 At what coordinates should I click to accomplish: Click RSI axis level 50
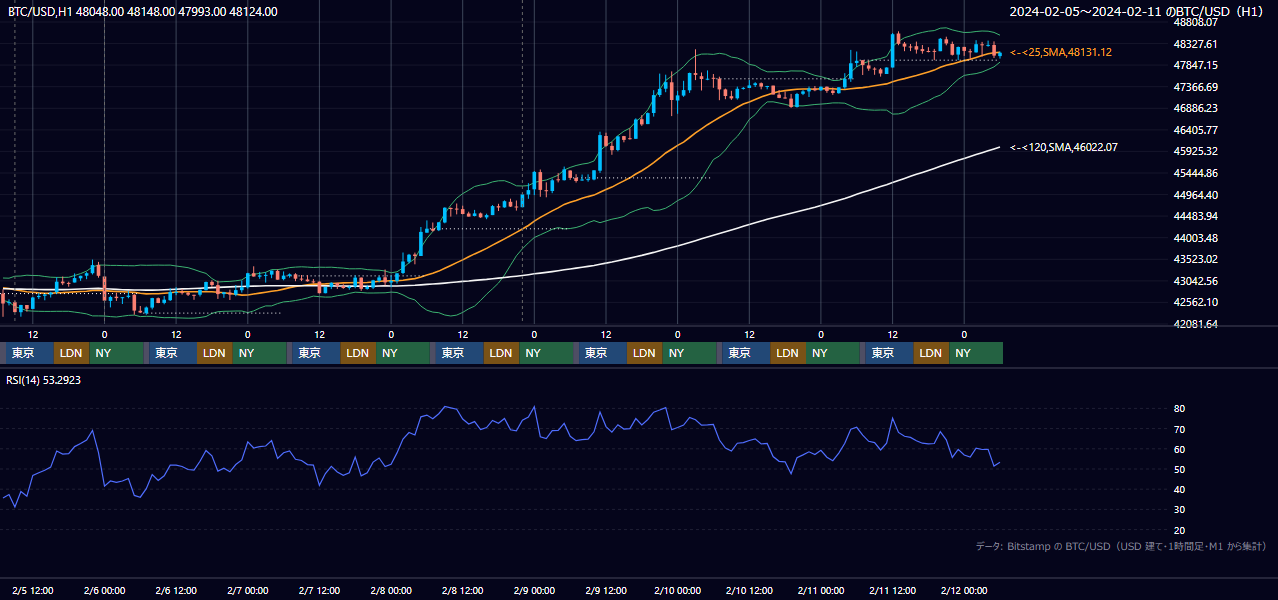click(1180, 469)
